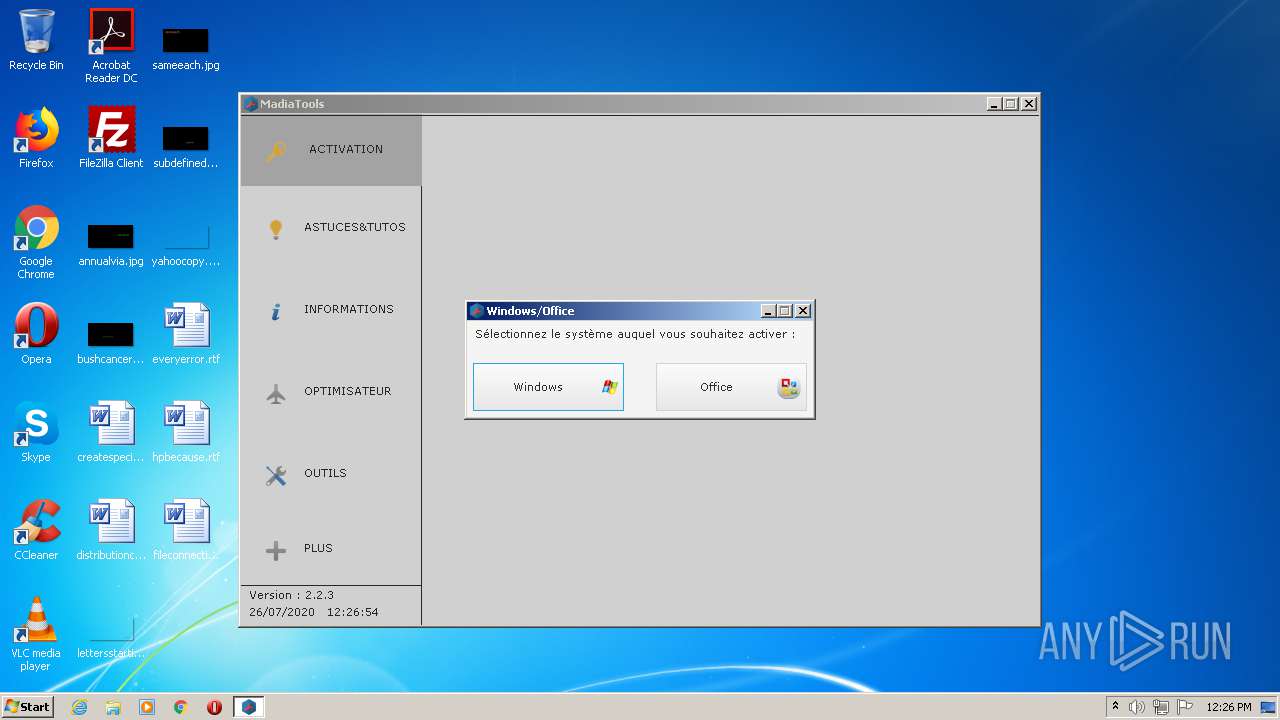Click the Version : 2.2.3 label
This screenshot has height=720, width=1280.
pyautogui.click(x=291, y=595)
